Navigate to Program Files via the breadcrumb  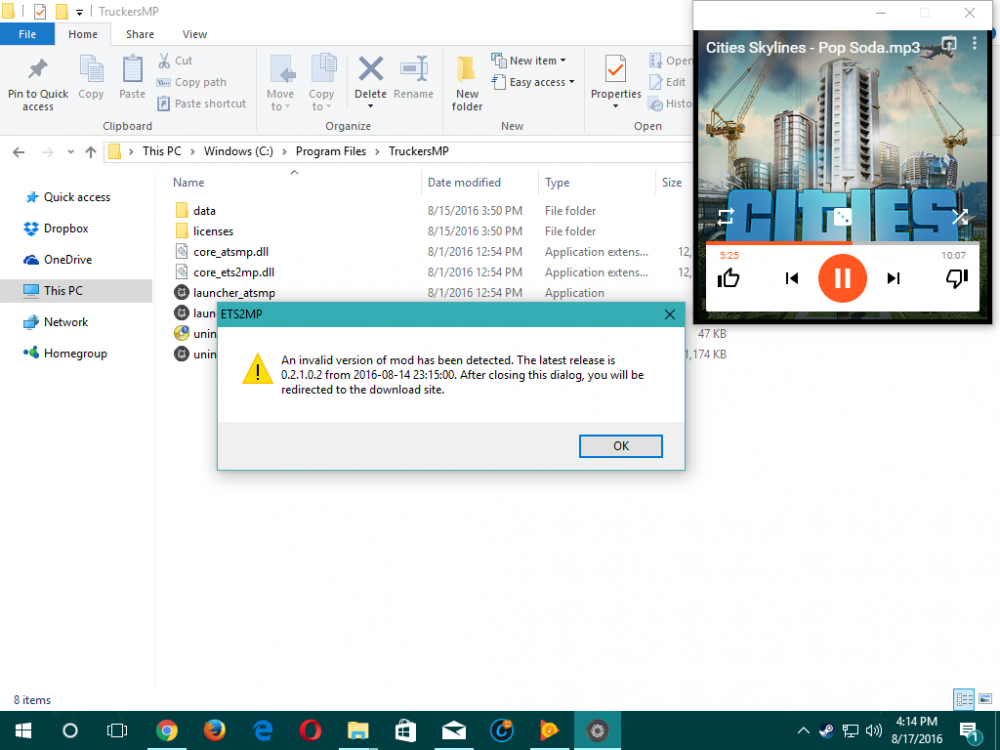(x=330, y=151)
